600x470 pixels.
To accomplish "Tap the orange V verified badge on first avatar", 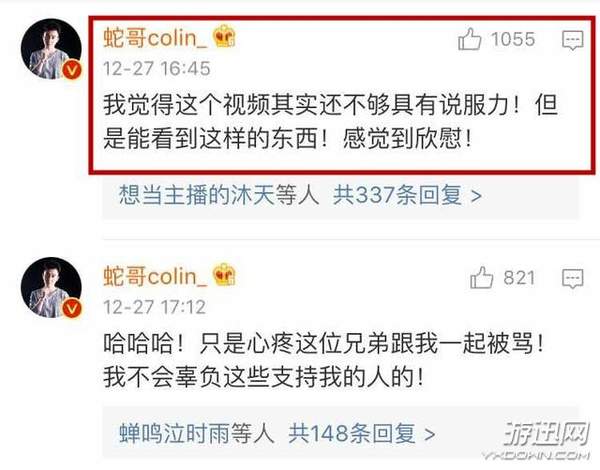I will tap(72, 70).
